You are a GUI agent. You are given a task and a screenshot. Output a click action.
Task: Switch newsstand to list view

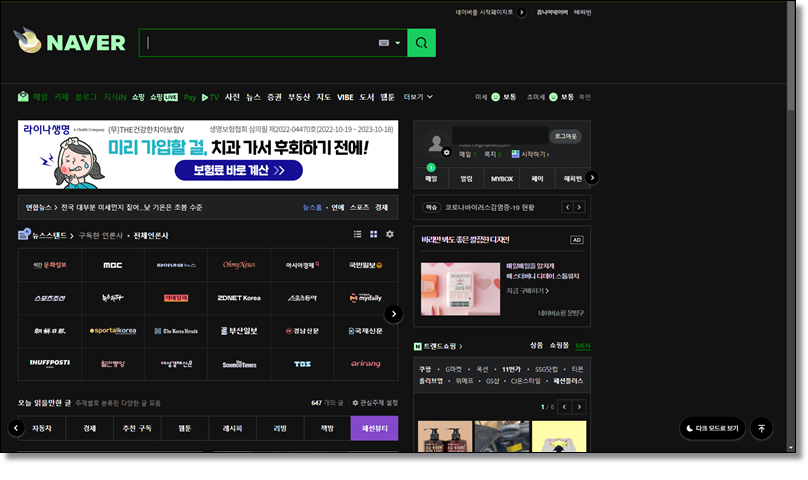pos(358,234)
